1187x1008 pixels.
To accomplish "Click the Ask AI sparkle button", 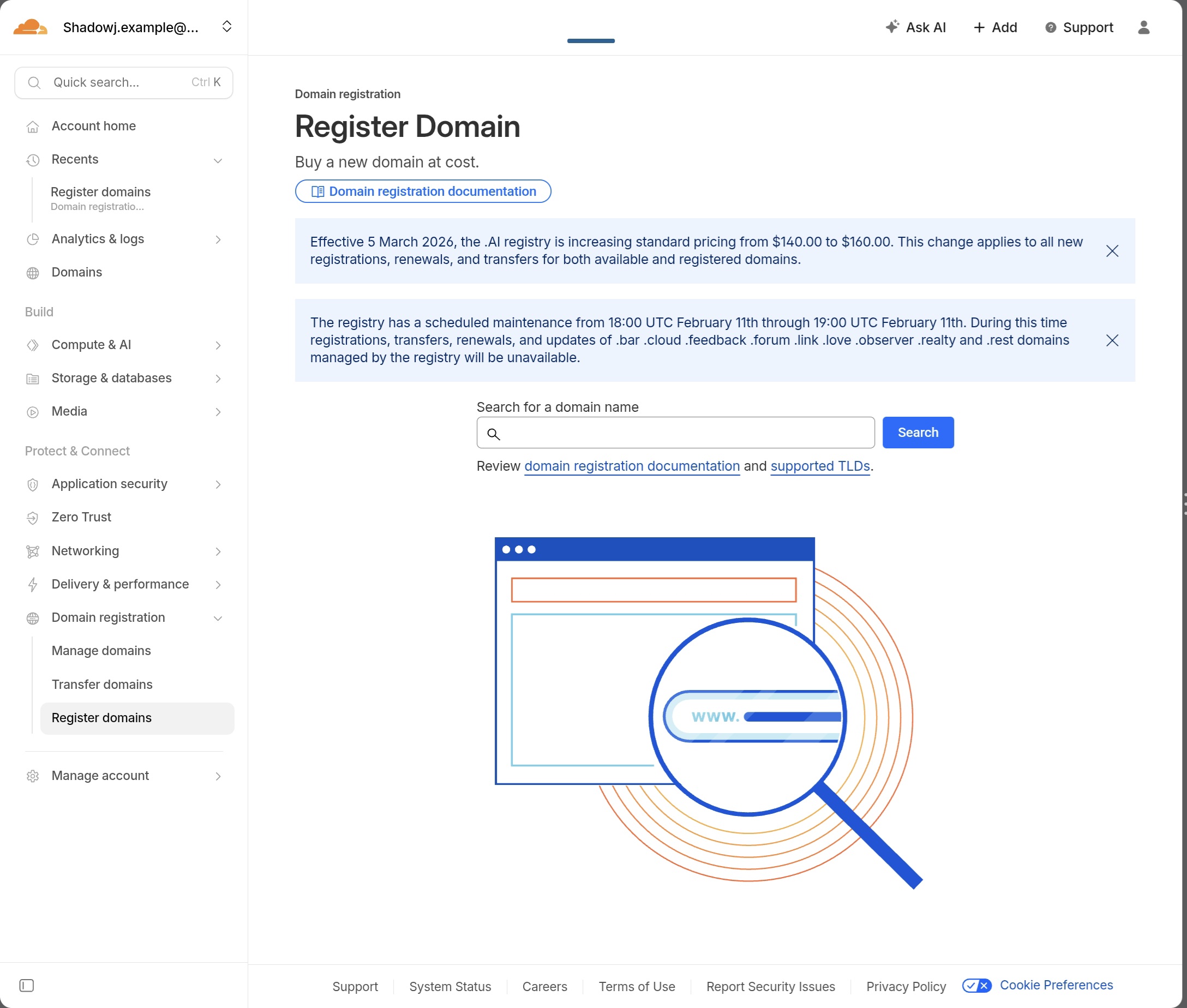I will 915,27.
